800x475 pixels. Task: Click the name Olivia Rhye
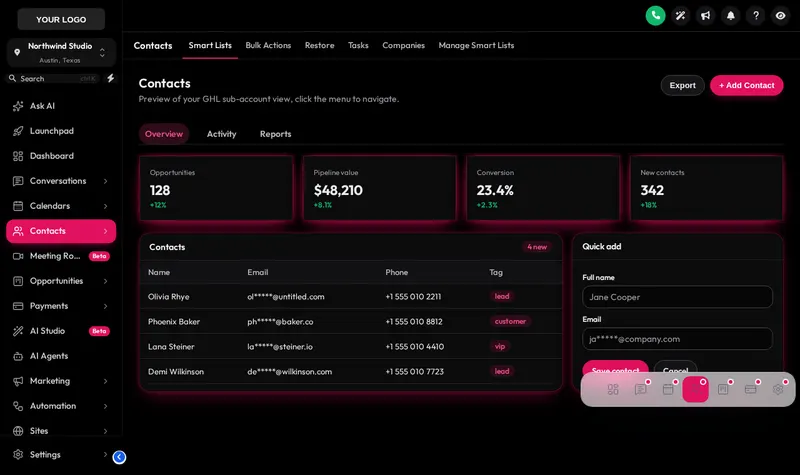(x=168, y=296)
